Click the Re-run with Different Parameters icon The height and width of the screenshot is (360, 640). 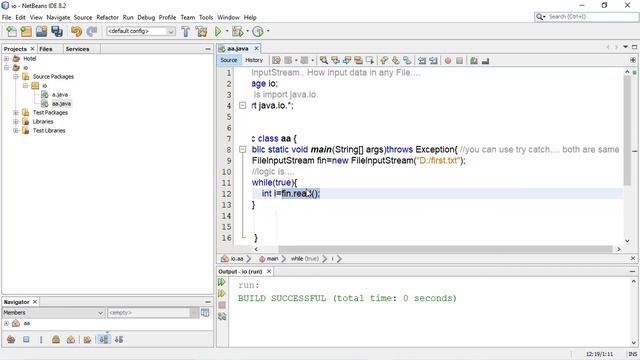click(x=222, y=293)
